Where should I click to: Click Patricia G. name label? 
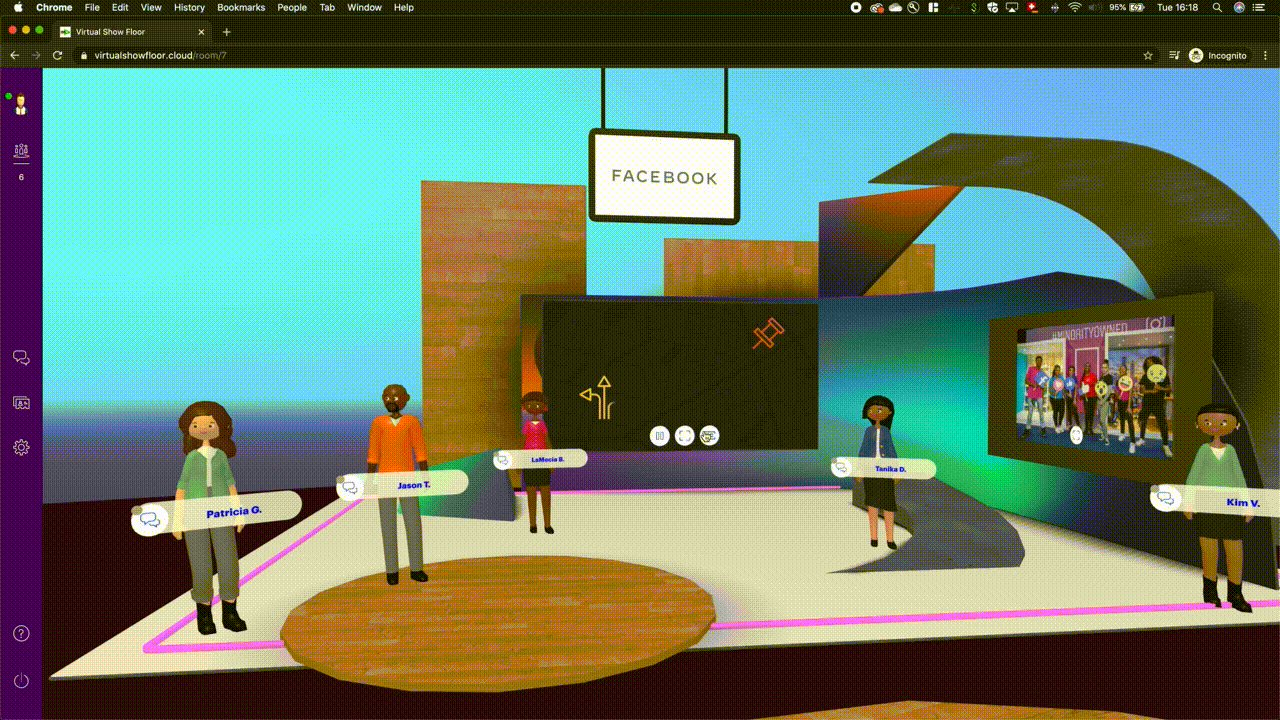tap(234, 512)
